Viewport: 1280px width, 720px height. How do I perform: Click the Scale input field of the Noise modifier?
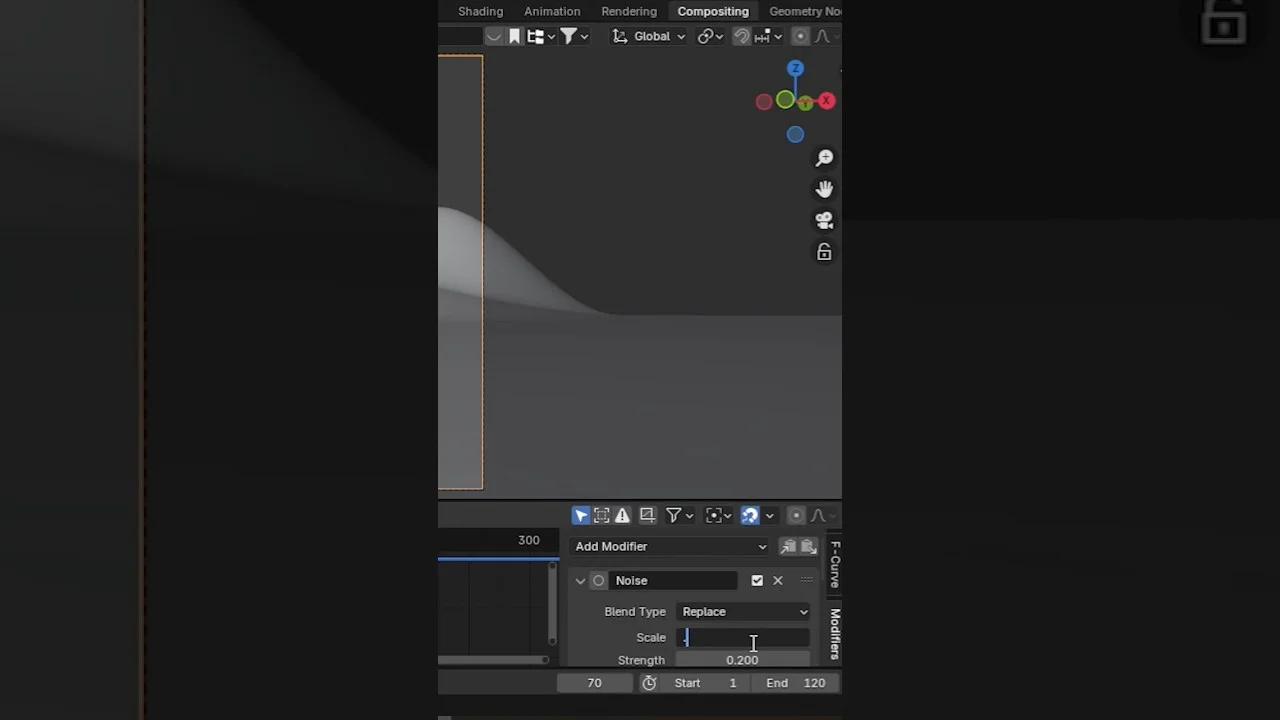[742, 637]
